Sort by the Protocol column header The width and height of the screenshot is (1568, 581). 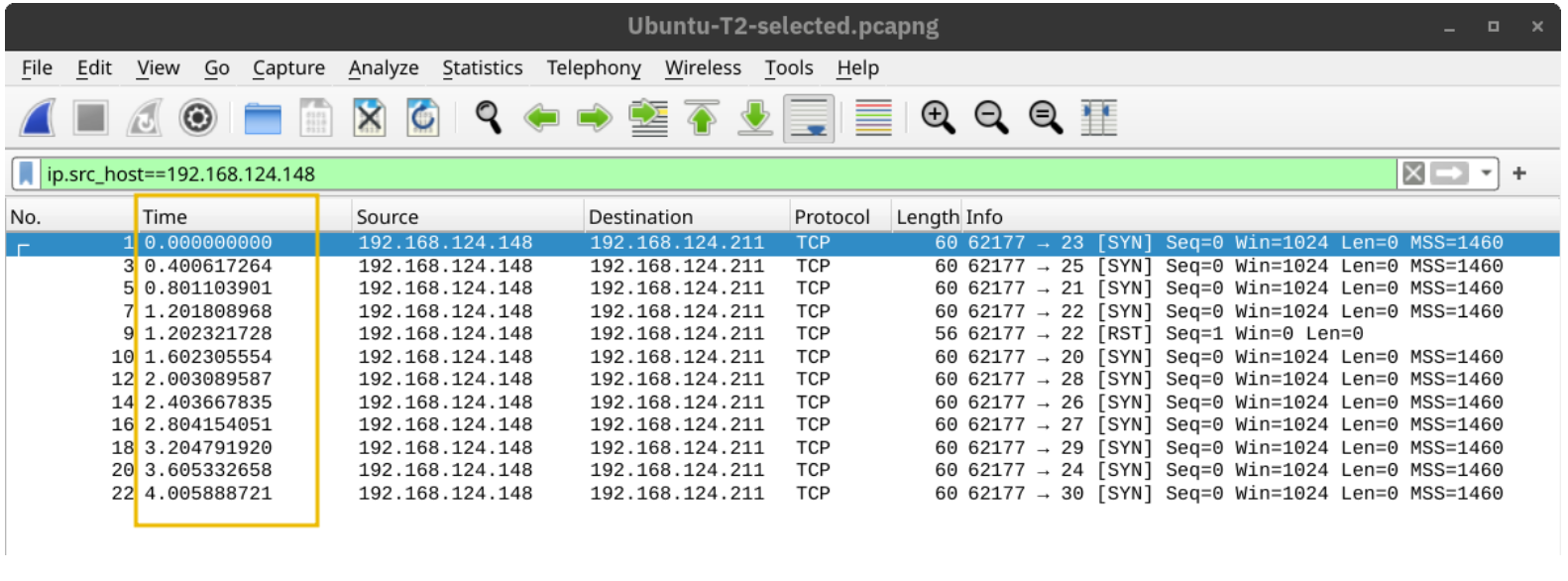coord(840,216)
